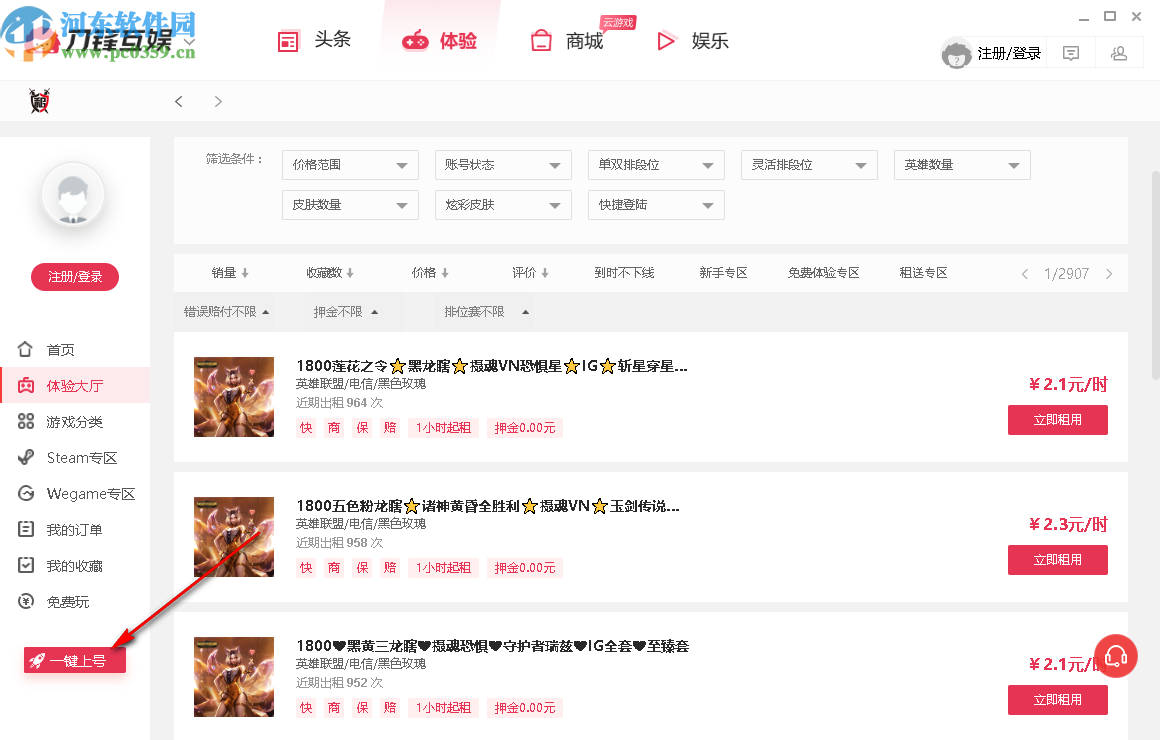Viewport: 1160px width, 740px height.
Task: Click the Steam专区 icon in sidebar
Action: pos(24,457)
